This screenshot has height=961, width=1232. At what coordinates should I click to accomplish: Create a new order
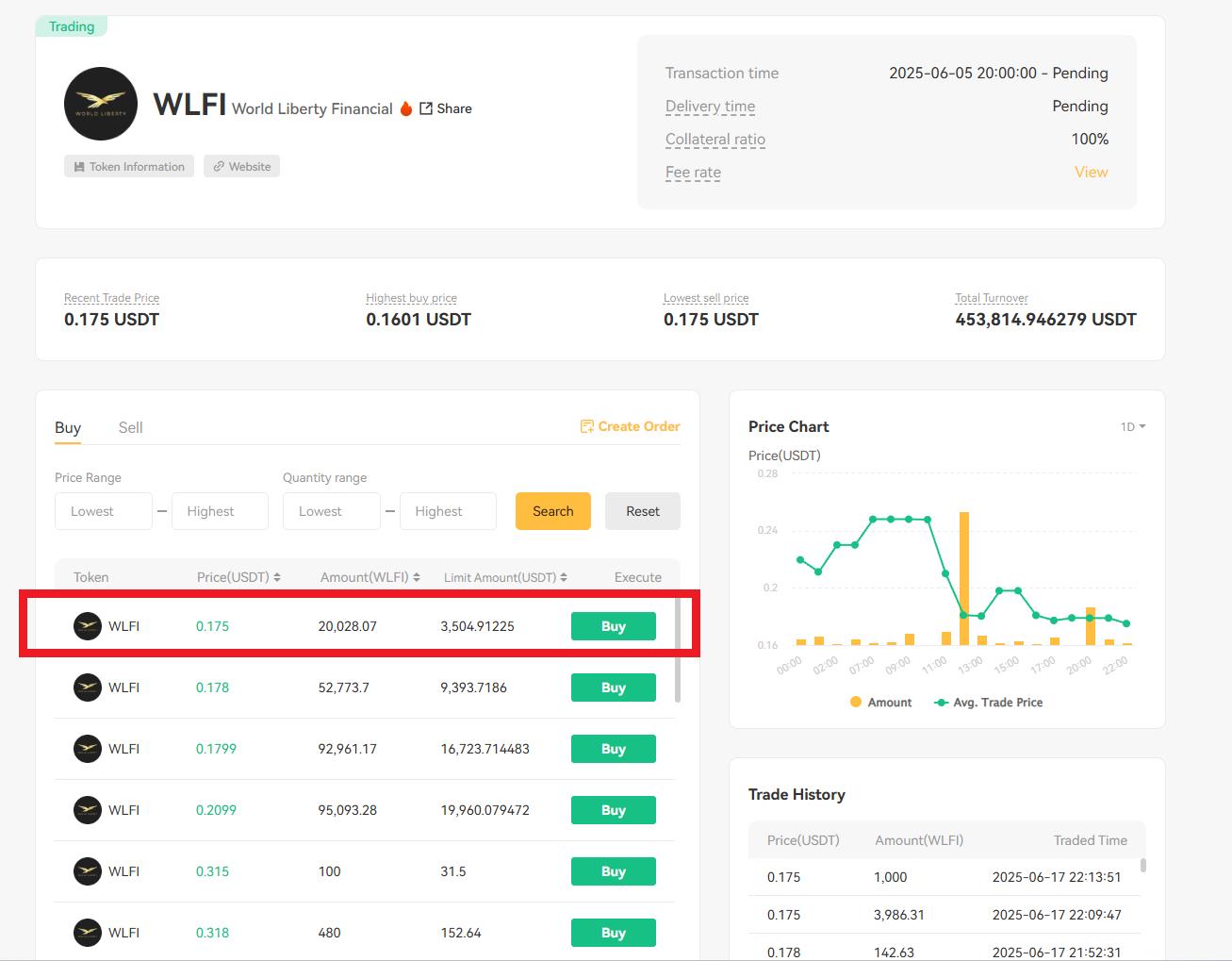click(x=630, y=426)
